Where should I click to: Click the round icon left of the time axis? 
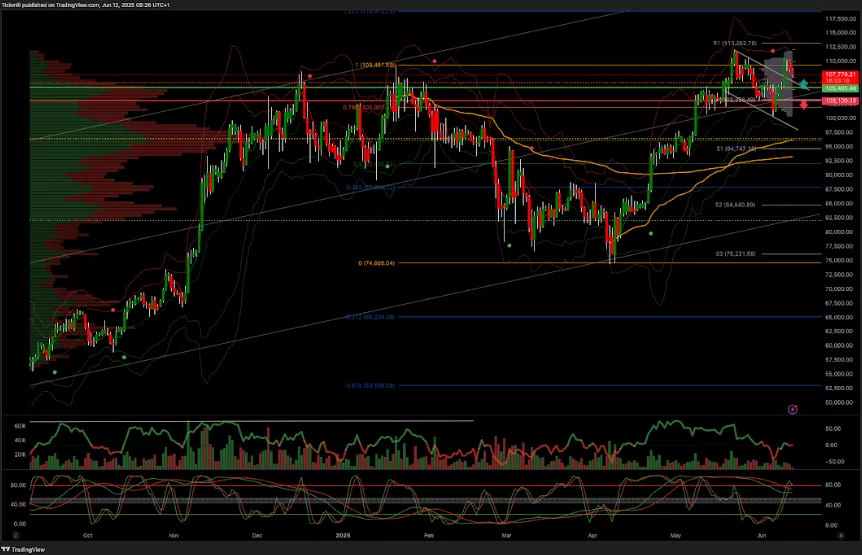click(x=12, y=536)
